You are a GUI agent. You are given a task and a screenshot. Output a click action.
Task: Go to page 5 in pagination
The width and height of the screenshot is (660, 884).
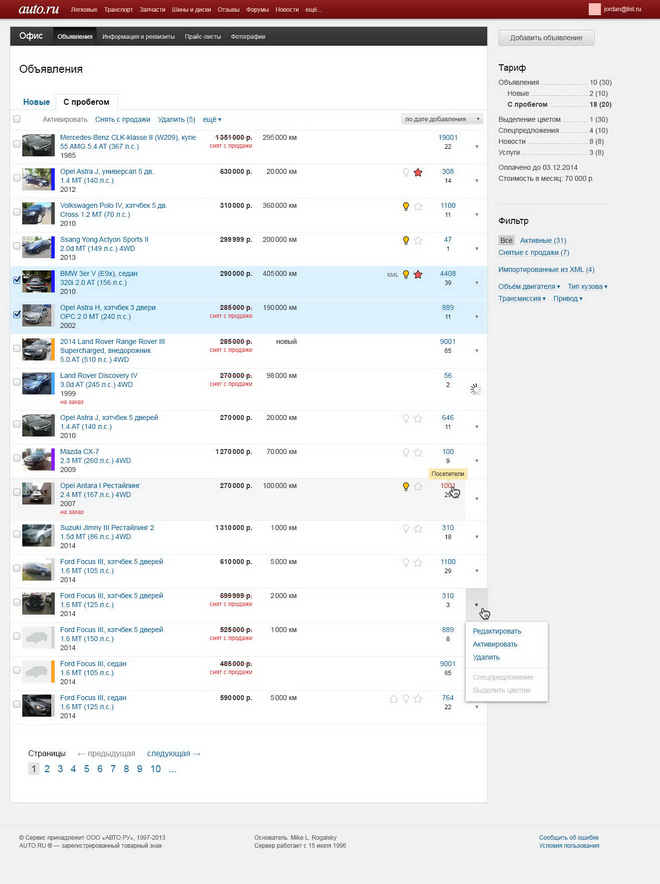[86, 769]
